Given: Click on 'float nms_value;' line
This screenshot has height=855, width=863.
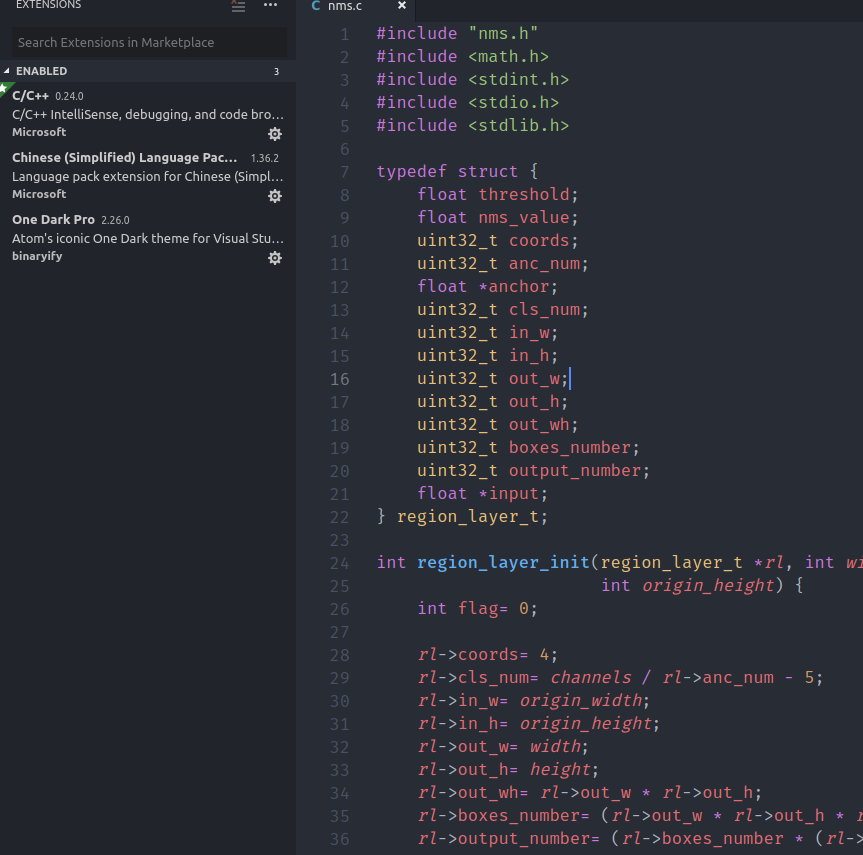Looking at the screenshot, I should coord(498,217).
